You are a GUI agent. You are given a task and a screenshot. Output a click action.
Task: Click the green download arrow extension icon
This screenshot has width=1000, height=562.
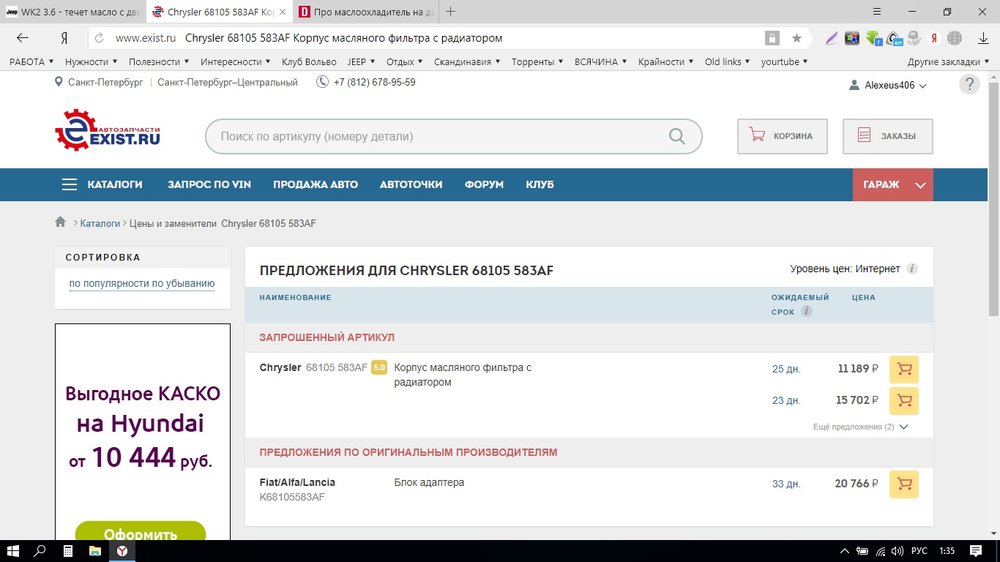(x=873, y=38)
